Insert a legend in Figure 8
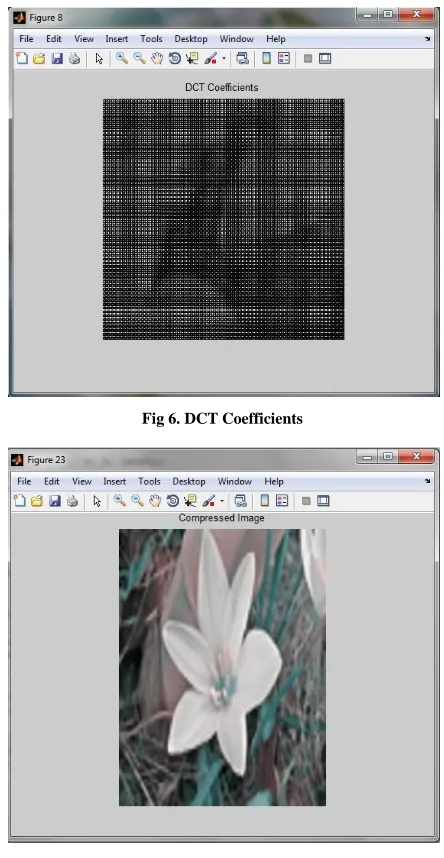 point(284,59)
